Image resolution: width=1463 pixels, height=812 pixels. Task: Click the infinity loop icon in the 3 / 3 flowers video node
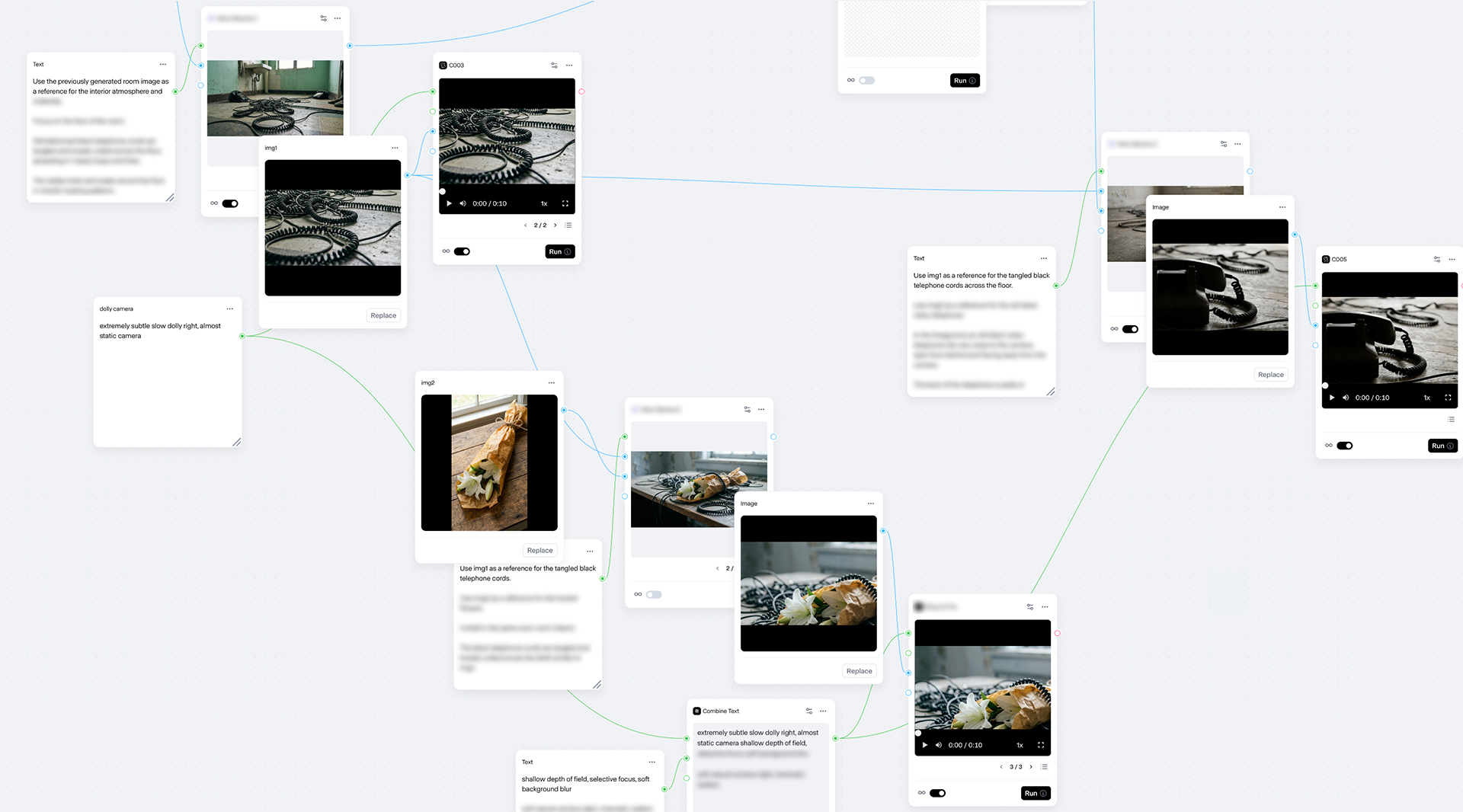click(x=922, y=793)
